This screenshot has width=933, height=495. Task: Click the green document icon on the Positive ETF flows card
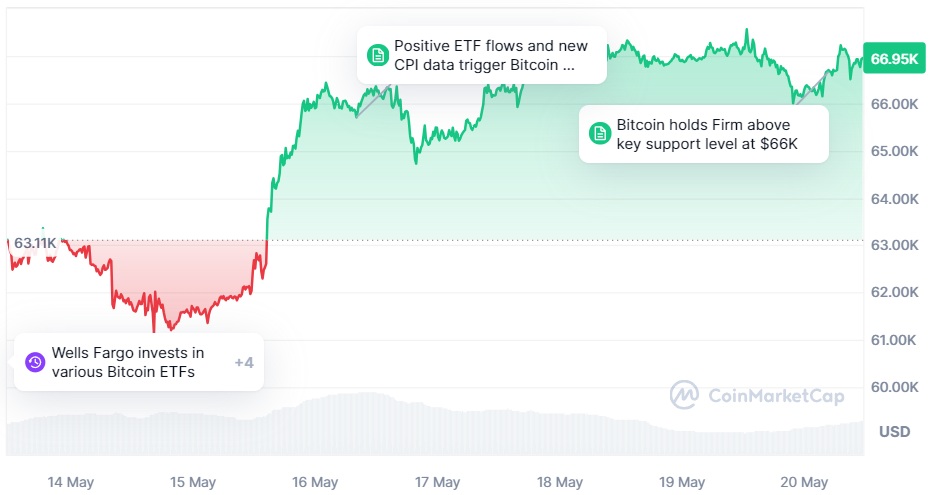(377, 55)
